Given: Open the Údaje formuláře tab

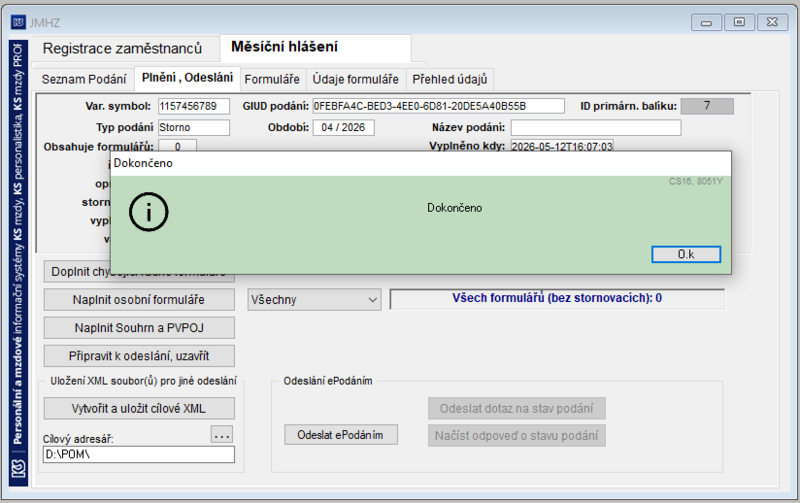Looking at the screenshot, I should (x=356, y=80).
